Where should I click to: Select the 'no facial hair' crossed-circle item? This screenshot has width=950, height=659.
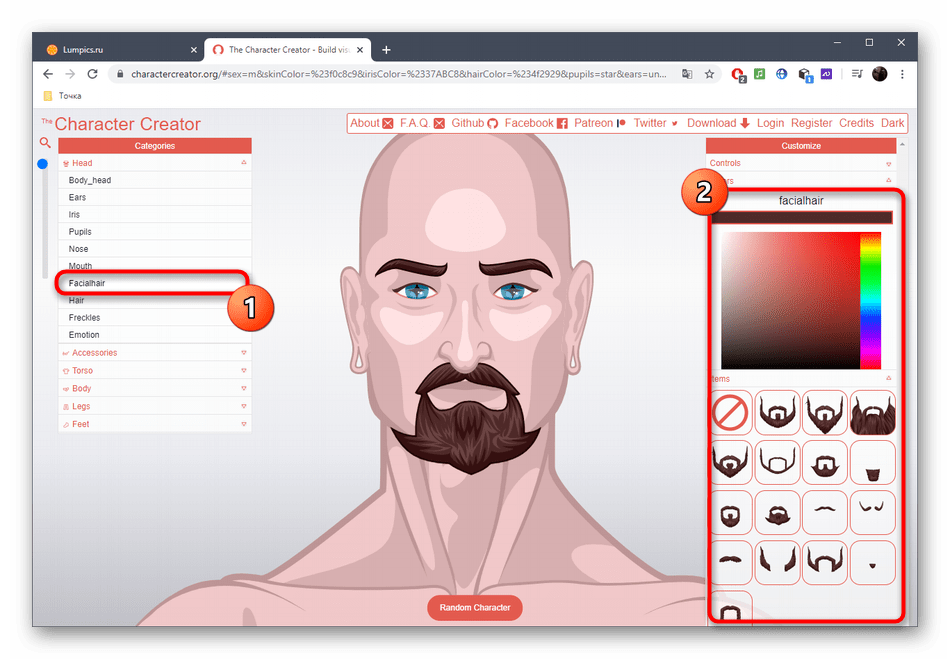731,413
